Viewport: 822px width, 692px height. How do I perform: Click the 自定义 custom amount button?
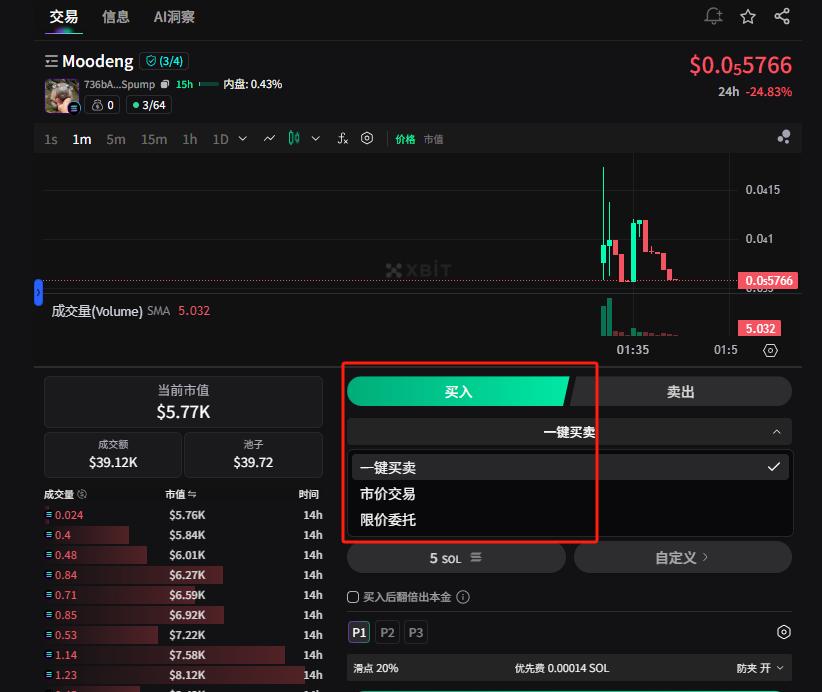pyautogui.click(x=682, y=558)
